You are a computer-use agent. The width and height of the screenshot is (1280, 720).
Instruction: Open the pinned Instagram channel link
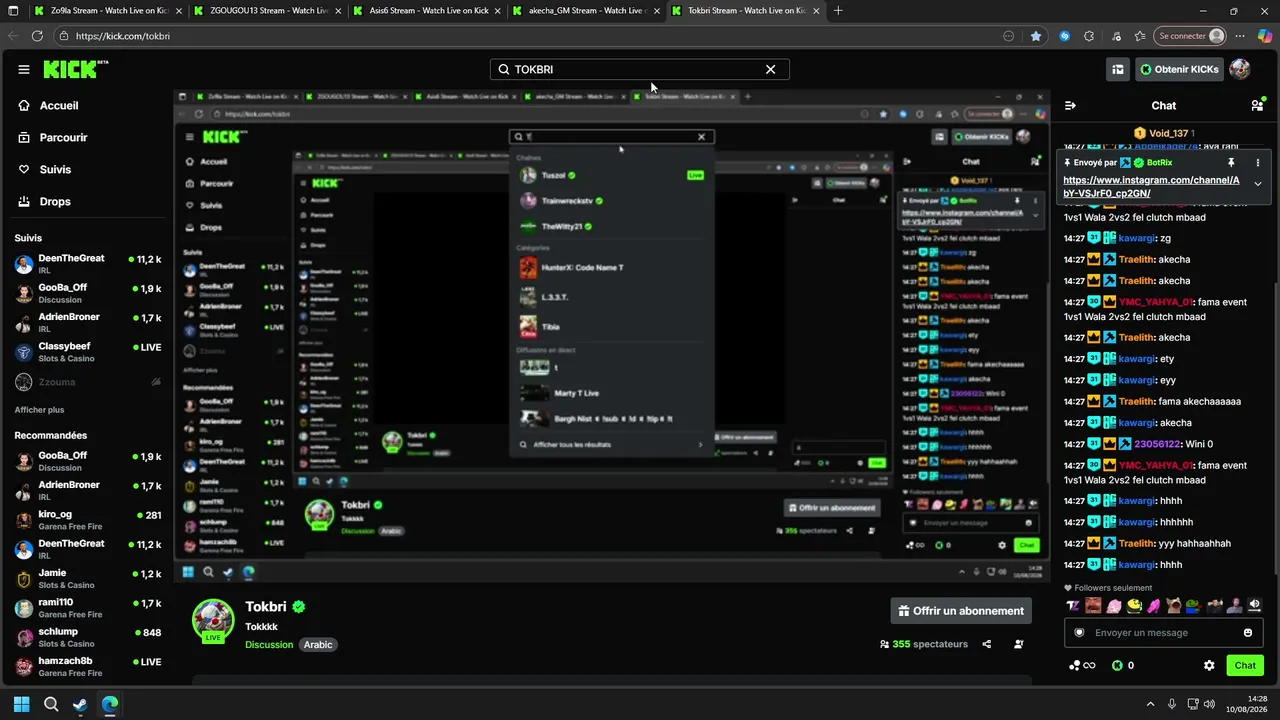[1151, 187]
